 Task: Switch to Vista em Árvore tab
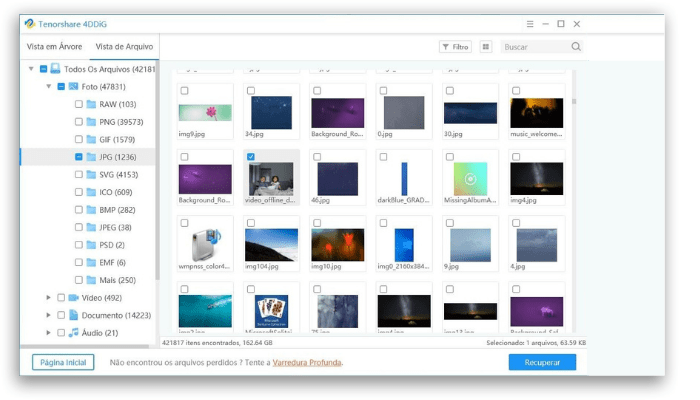[54, 46]
